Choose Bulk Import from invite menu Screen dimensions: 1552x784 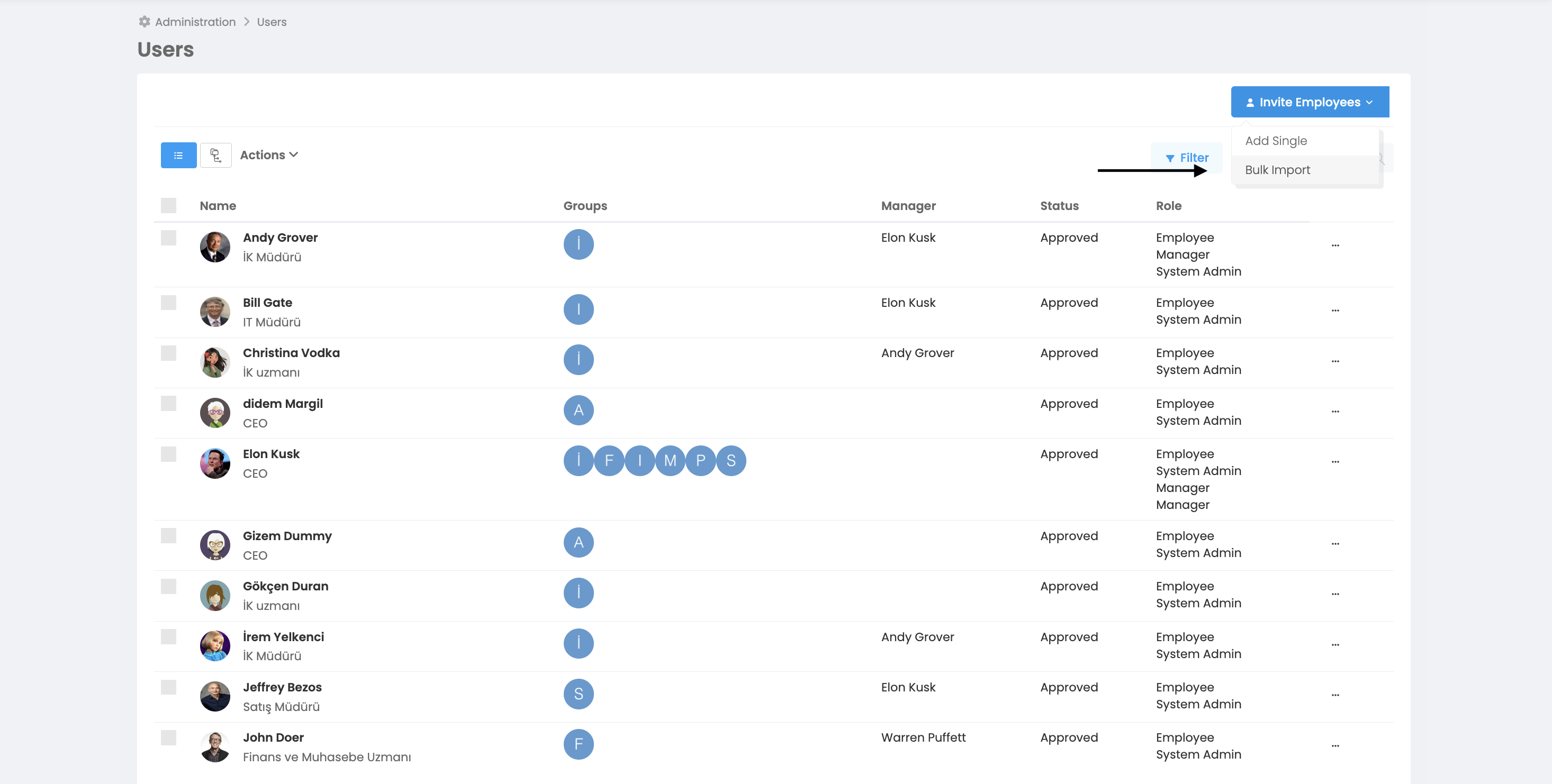pos(1277,170)
